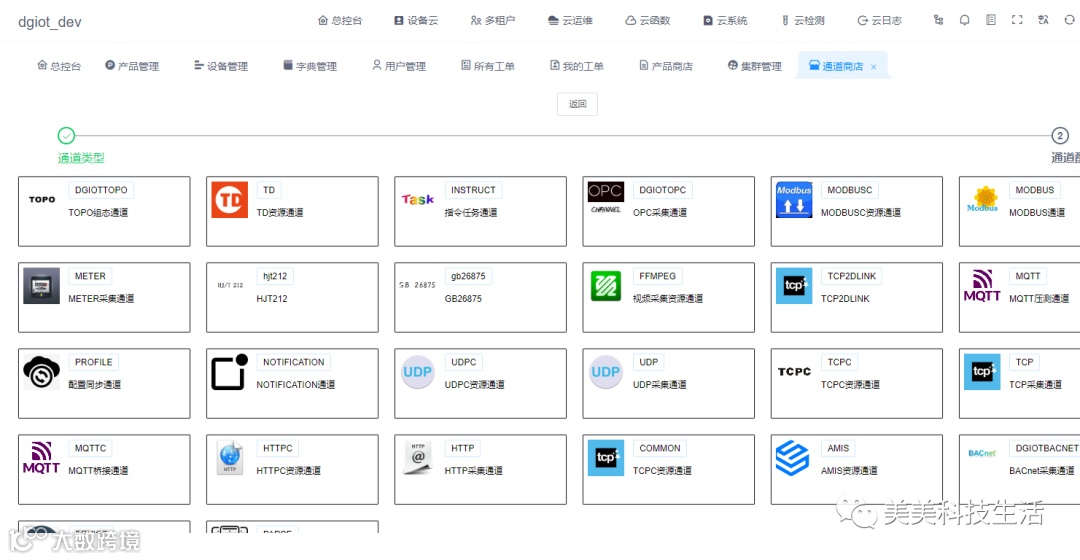The width and height of the screenshot is (1080, 560).
Task: Switch to the 我的工单 tab
Action: 577,66
